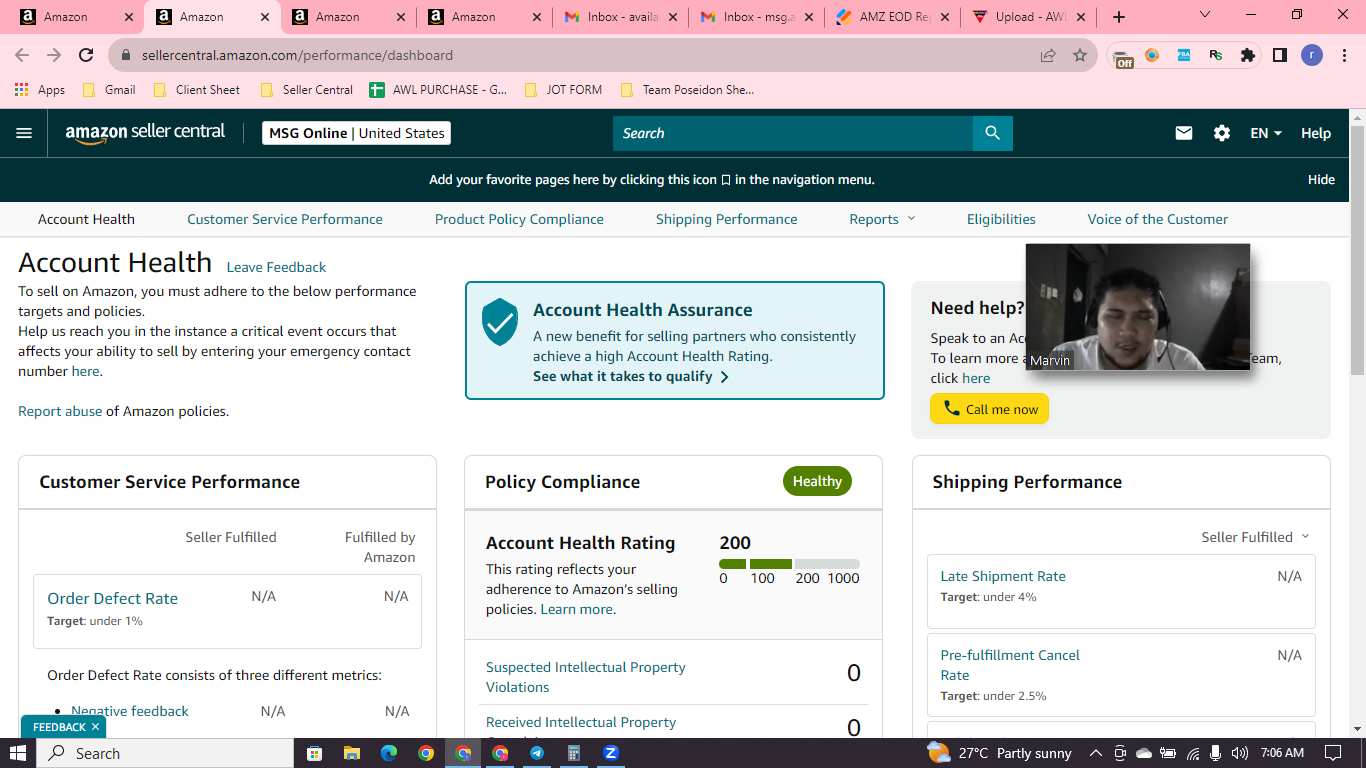Image resolution: width=1366 pixels, height=768 pixels.
Task: Open the EN language dropdown
Action: [x=1266, y=133]
